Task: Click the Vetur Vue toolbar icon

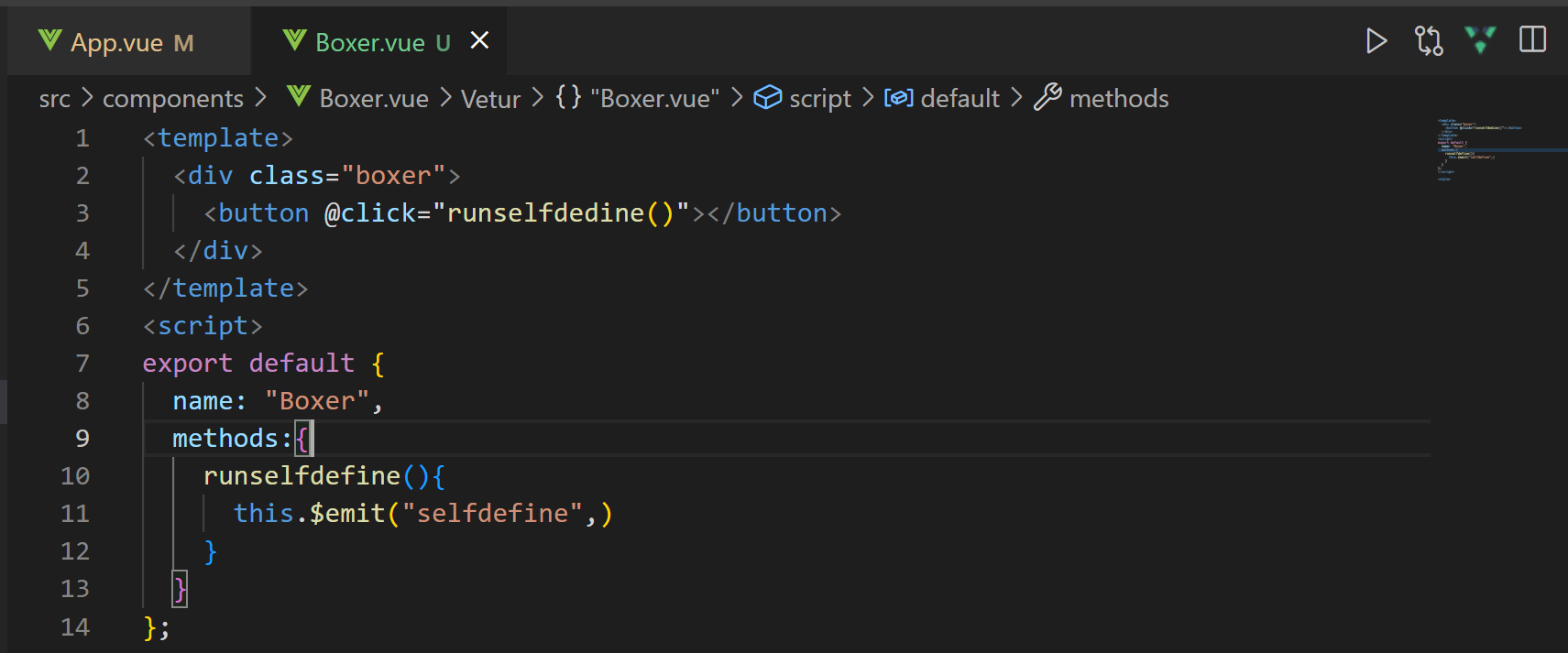Action: 1480,40
